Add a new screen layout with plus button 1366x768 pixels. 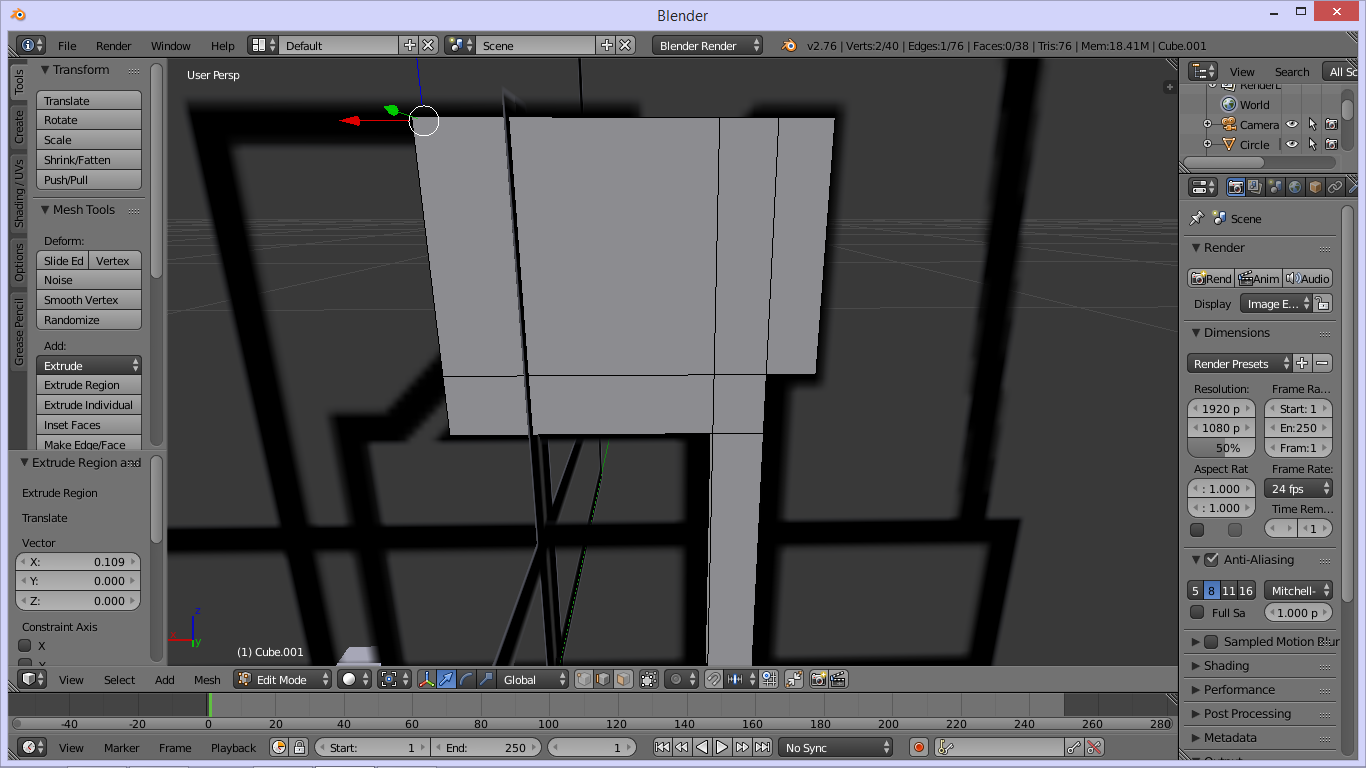(409, 45)
